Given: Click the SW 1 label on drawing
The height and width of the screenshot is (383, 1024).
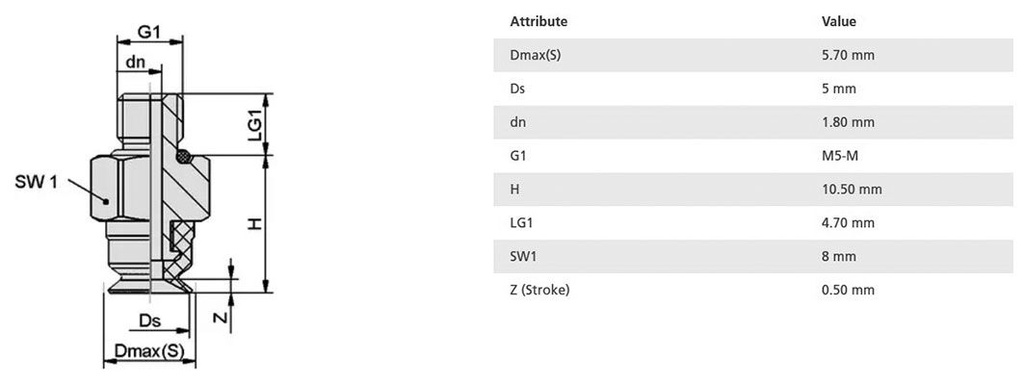Looking at the screenshot, I should point(35,183).
